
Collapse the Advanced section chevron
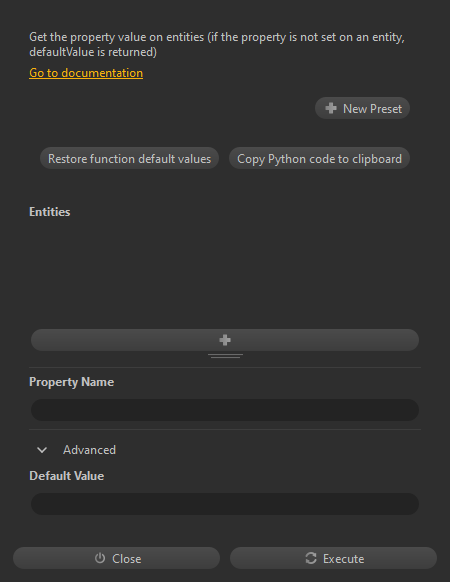(x=42, y=450)
